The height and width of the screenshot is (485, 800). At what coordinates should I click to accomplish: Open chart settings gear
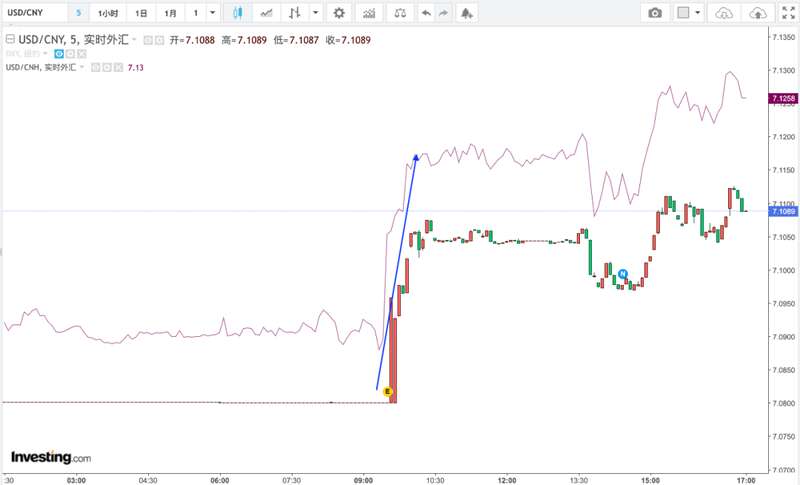[339, 13]
